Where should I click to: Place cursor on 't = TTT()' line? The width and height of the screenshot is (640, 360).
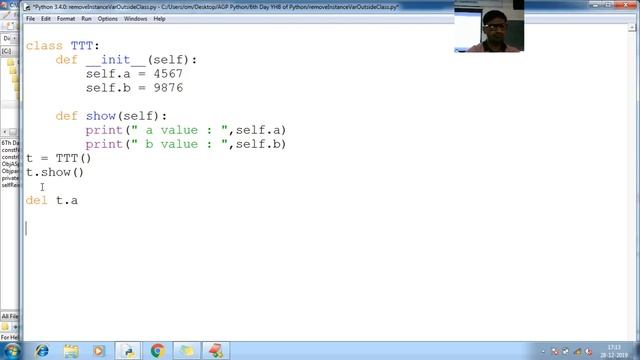[x=58, y=158]
